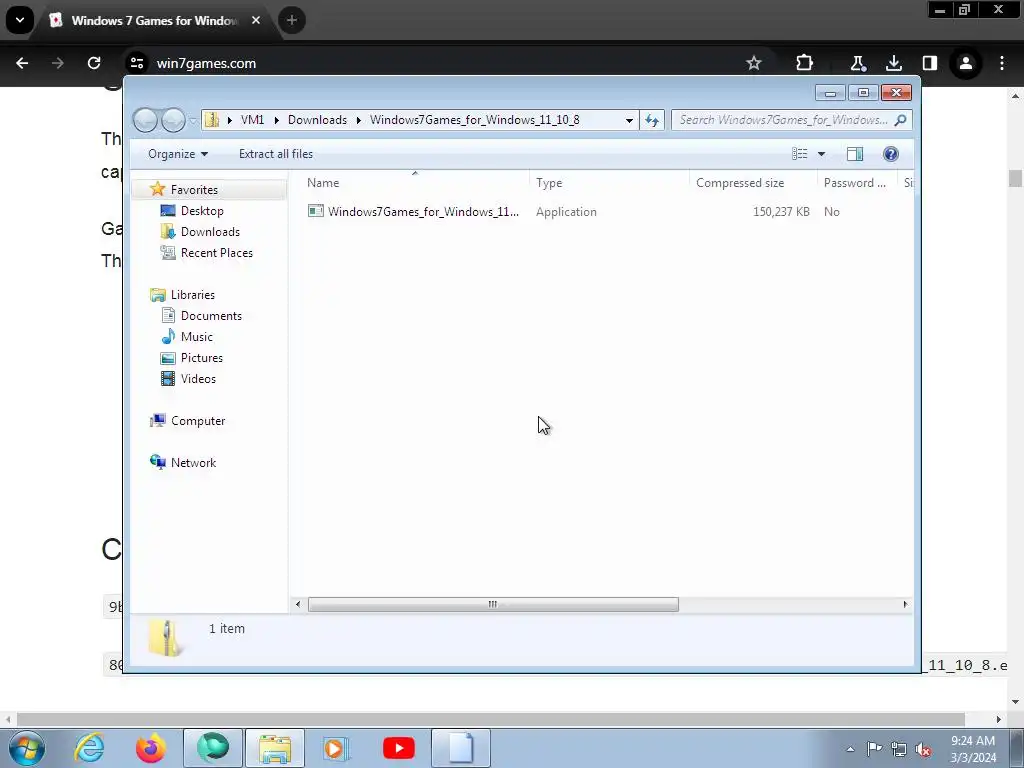1024x768 pixels.
Task: Select VM1 in address breadcrumb
Action: (252, 120)
